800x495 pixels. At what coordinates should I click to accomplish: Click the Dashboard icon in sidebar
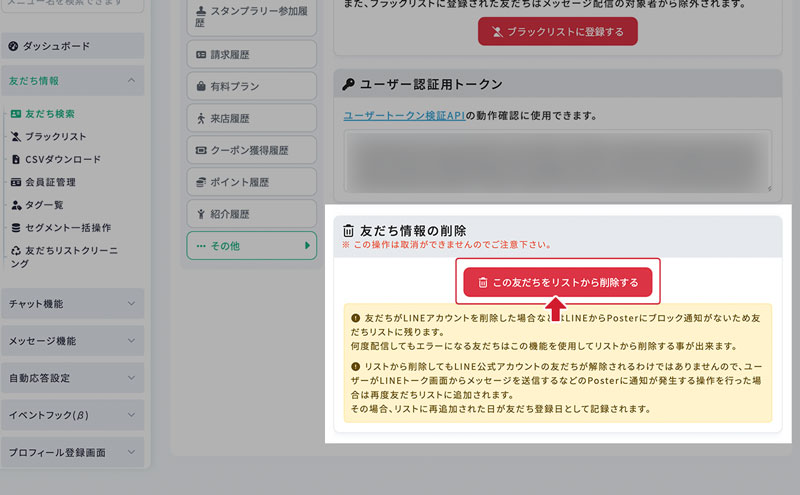13,47
